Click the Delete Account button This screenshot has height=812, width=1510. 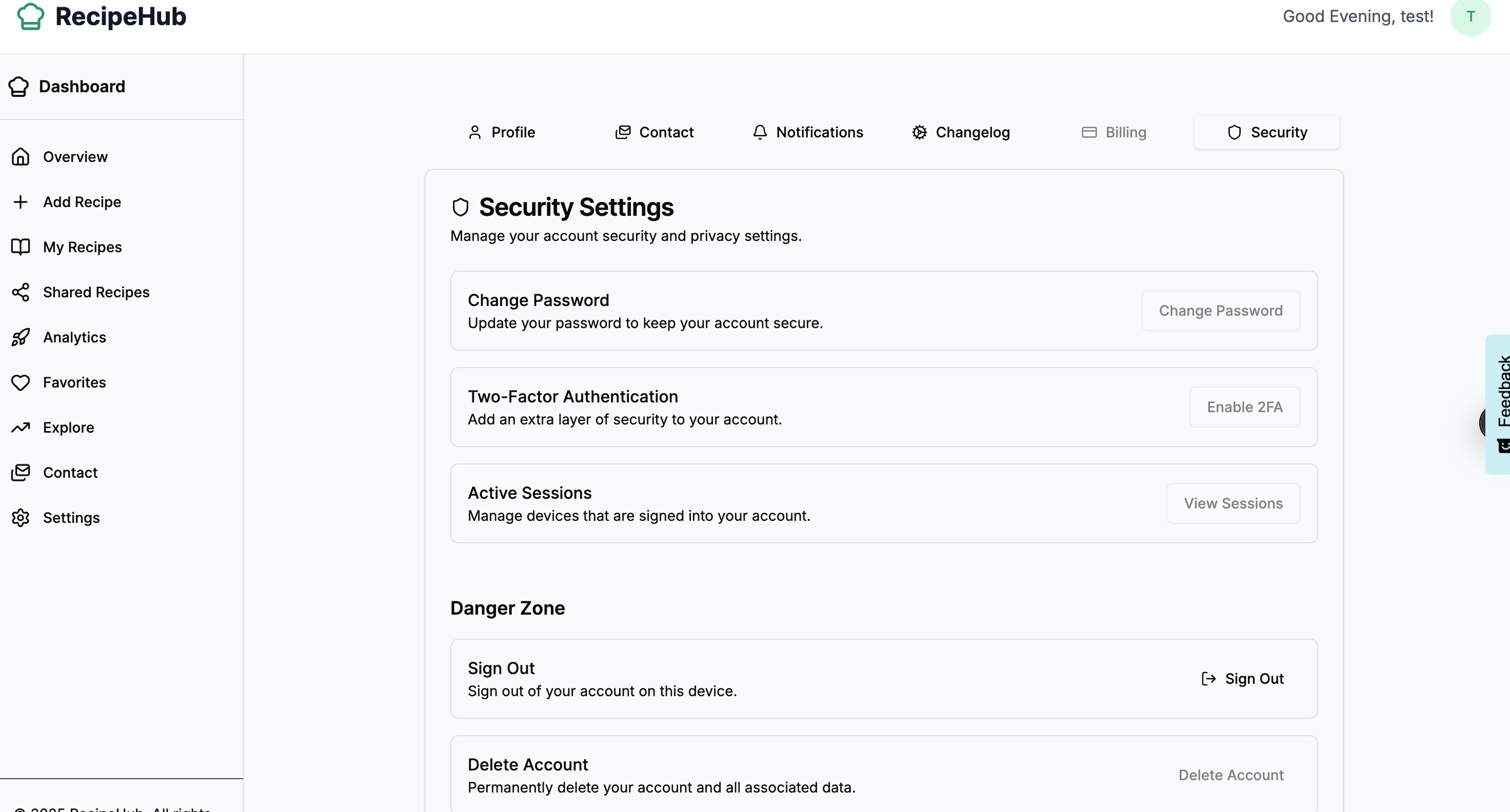click(x=1231, y=775)
